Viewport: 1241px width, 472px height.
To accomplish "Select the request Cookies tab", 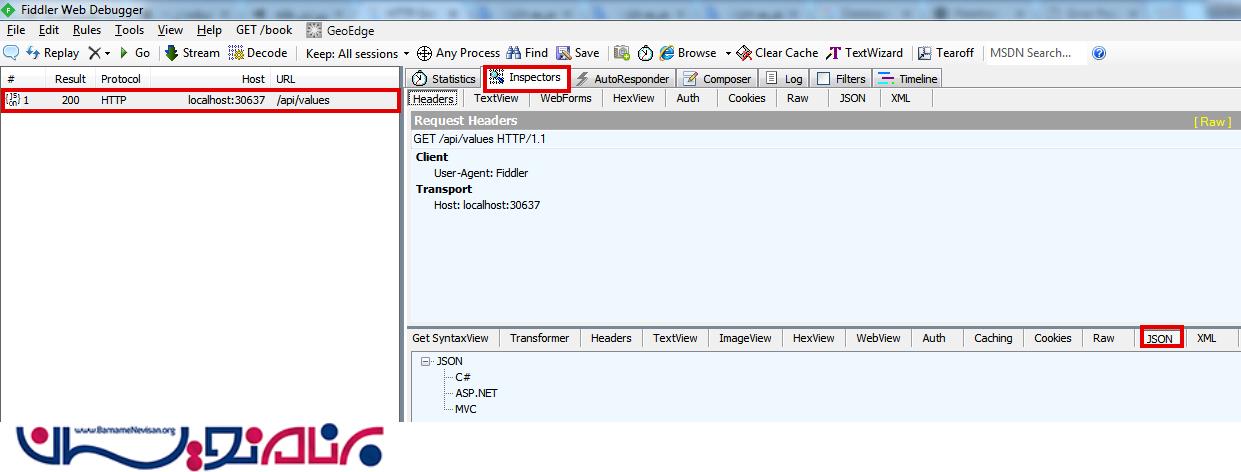I will coord(746,98).
